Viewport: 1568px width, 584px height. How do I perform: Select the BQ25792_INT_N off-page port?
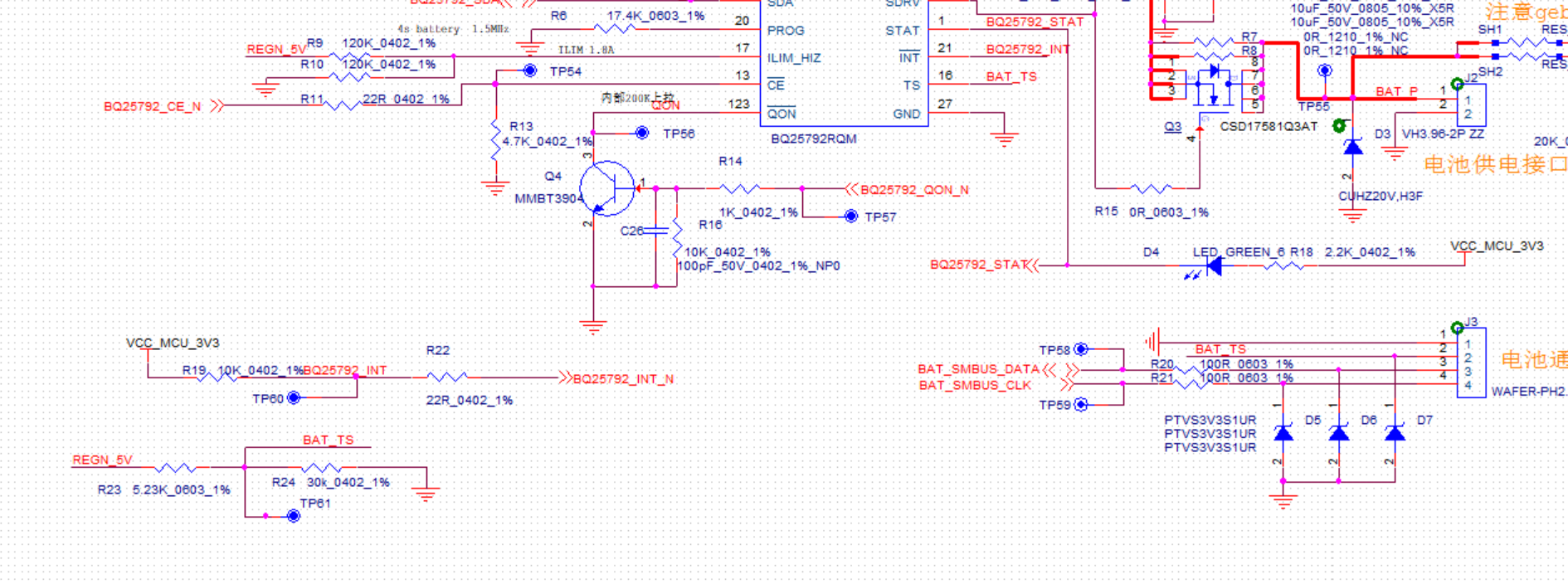(616, 378)
